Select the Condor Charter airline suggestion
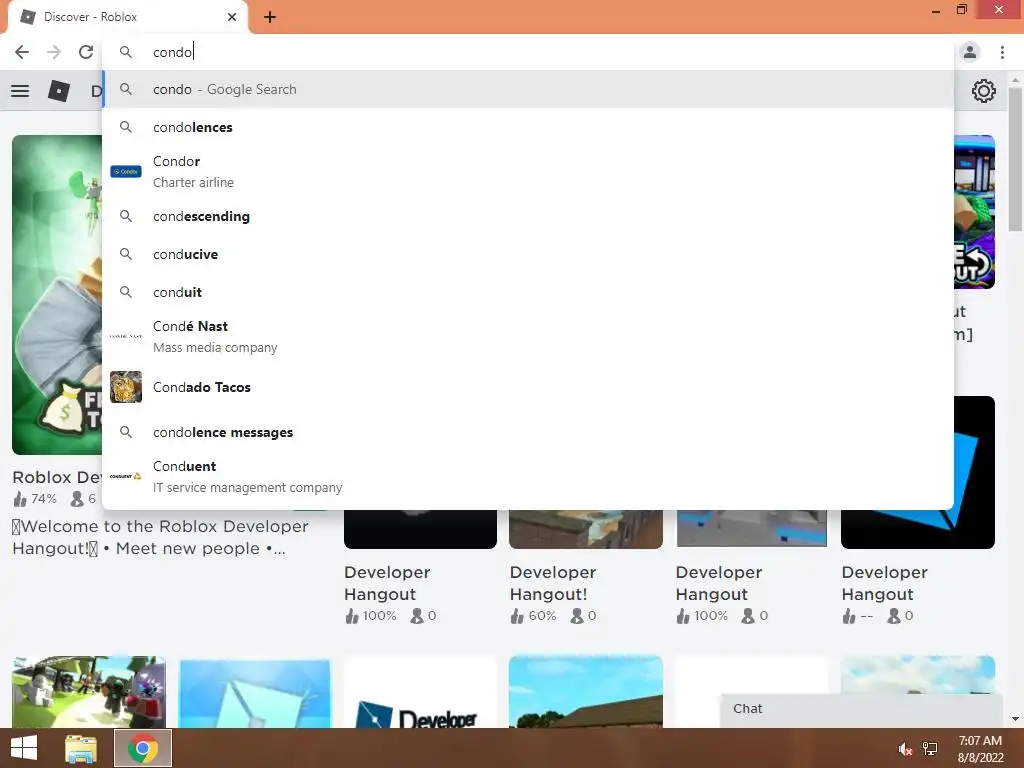Image resolution: width=1024 pixels, height=768 pixels. pos(528,172)
